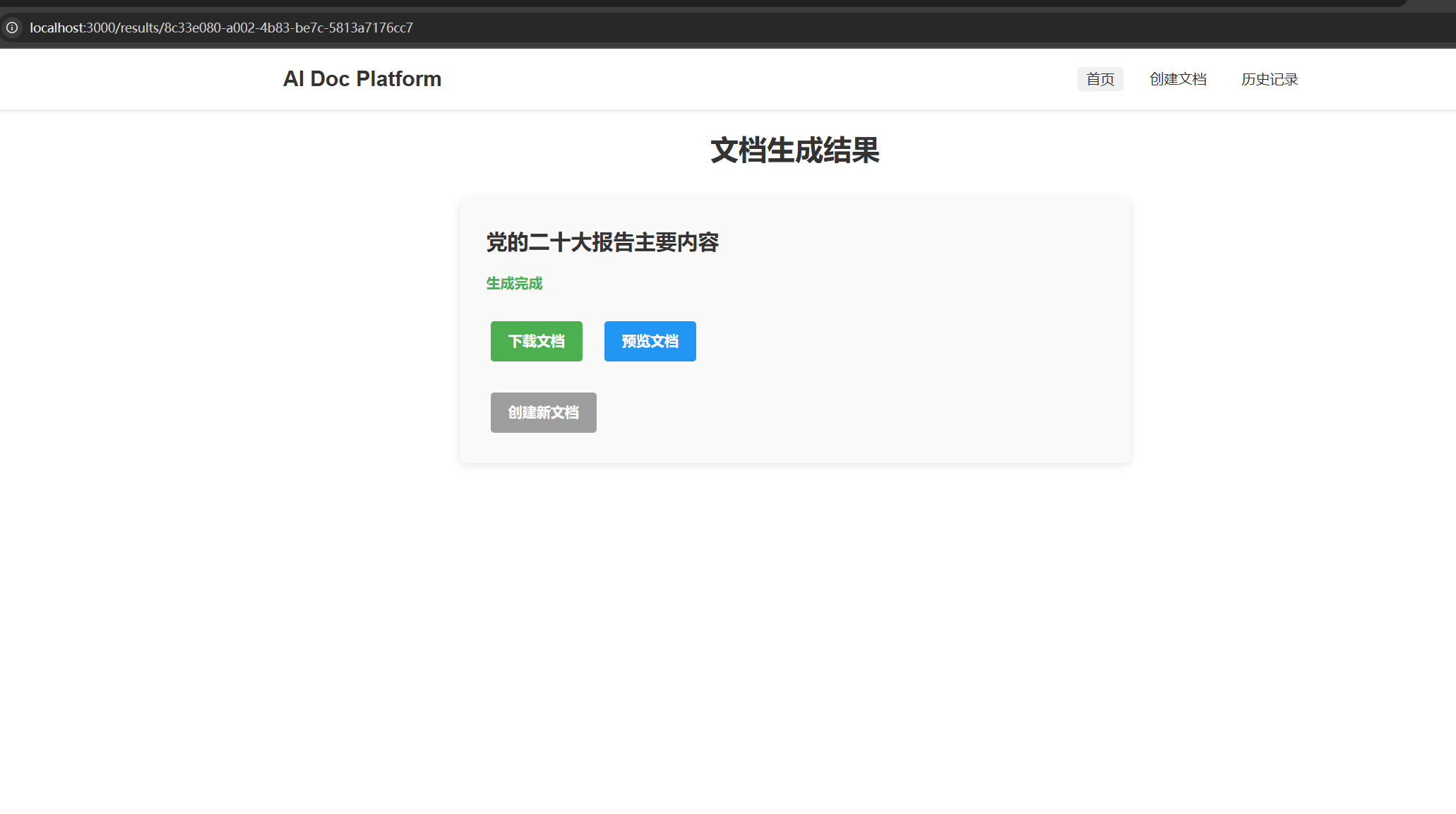Open 历史记录 from the top navigation
The height and width of the screenshot is (814, 1456).
[1269, 79]
